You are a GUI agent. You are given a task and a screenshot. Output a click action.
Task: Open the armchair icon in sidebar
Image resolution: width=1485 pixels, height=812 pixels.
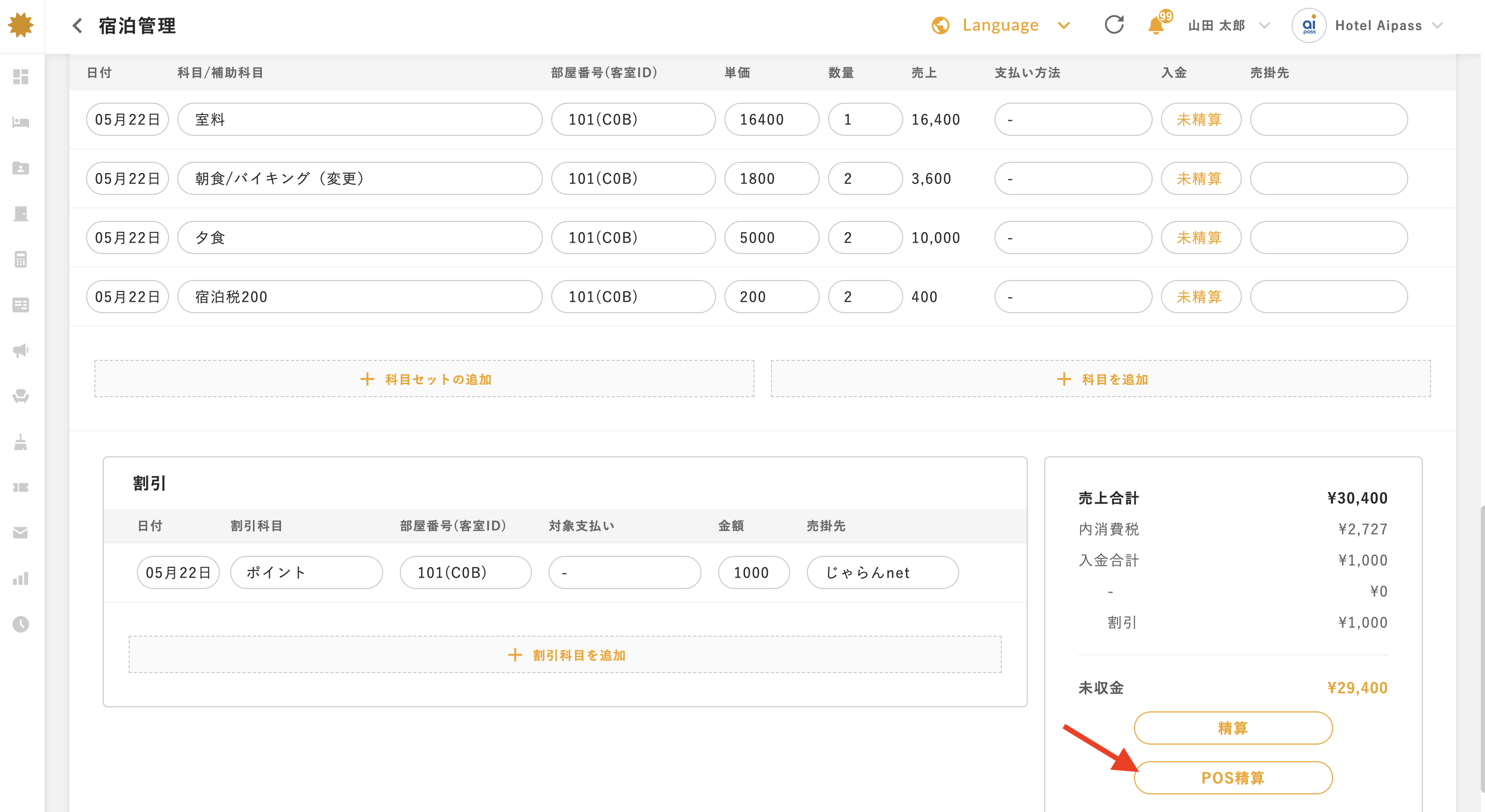pyautogui.click(x=21, y=396)
